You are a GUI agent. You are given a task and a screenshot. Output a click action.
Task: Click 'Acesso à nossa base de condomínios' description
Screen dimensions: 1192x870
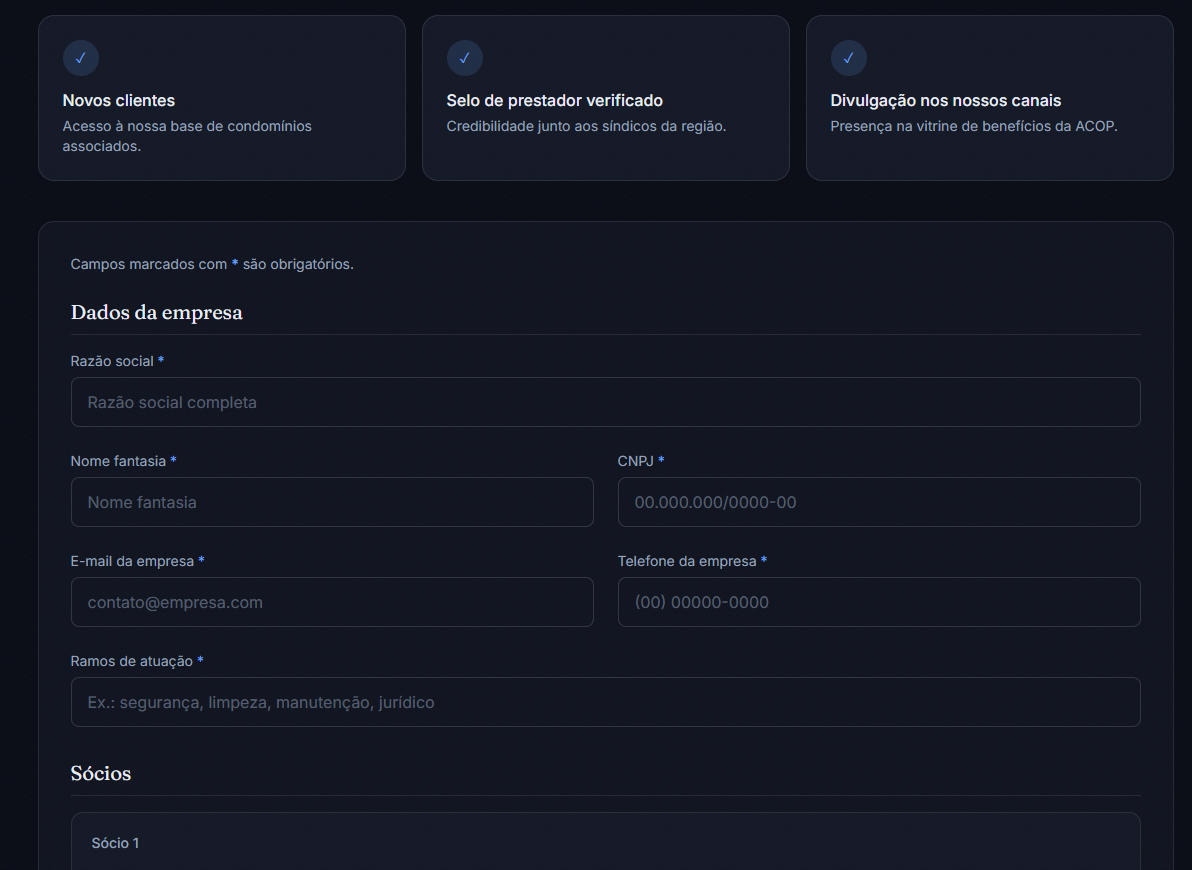(187, 135)
